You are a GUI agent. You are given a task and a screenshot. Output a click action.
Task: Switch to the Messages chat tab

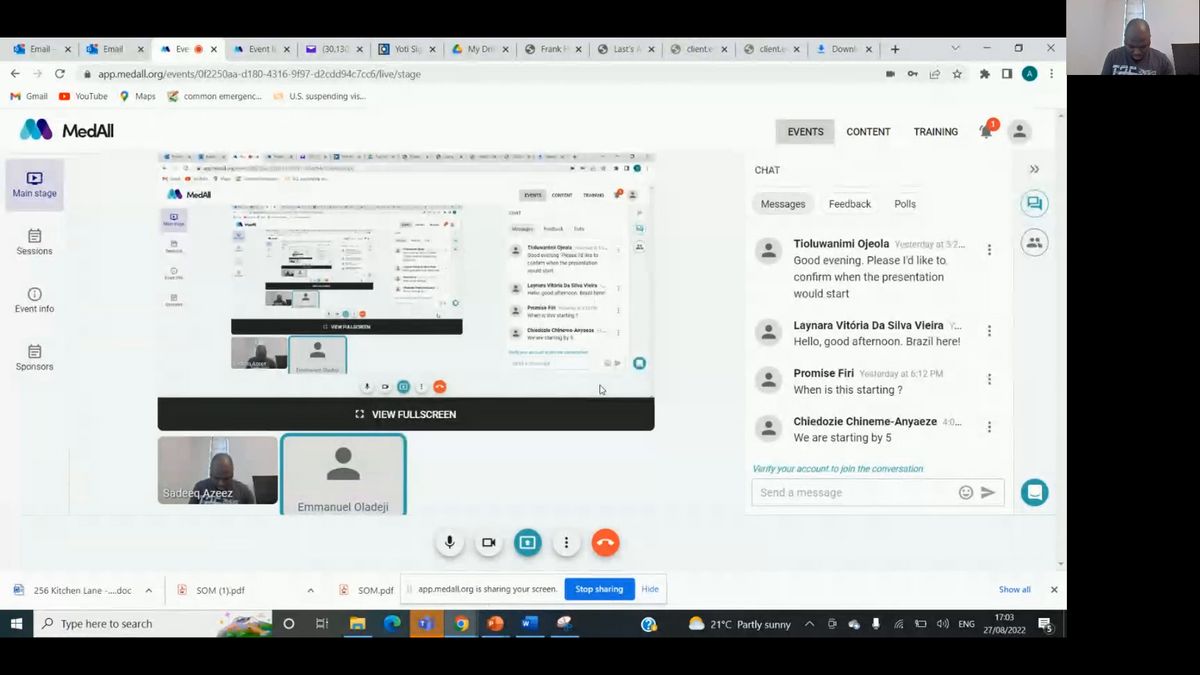(x=783, y=204)
